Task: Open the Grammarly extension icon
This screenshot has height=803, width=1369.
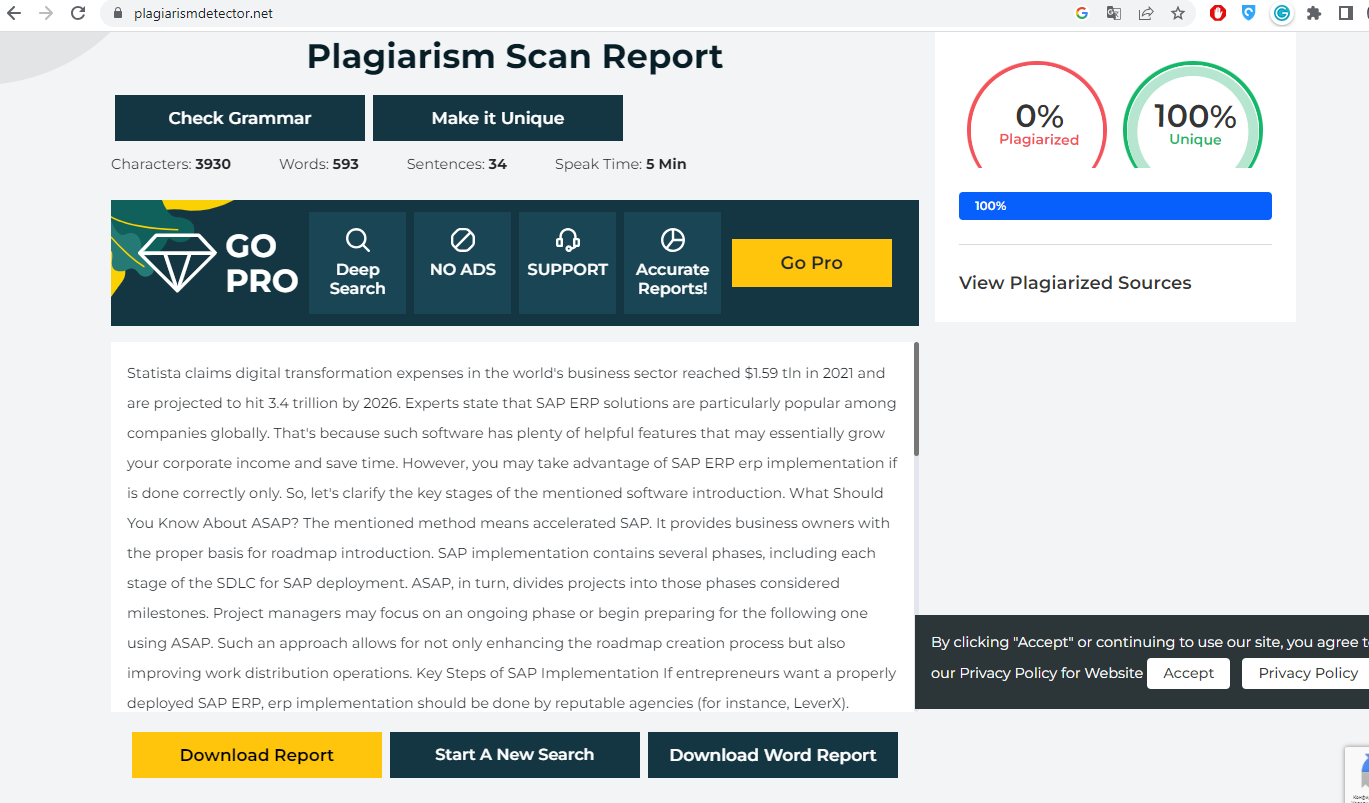Action: point(1282,13)
